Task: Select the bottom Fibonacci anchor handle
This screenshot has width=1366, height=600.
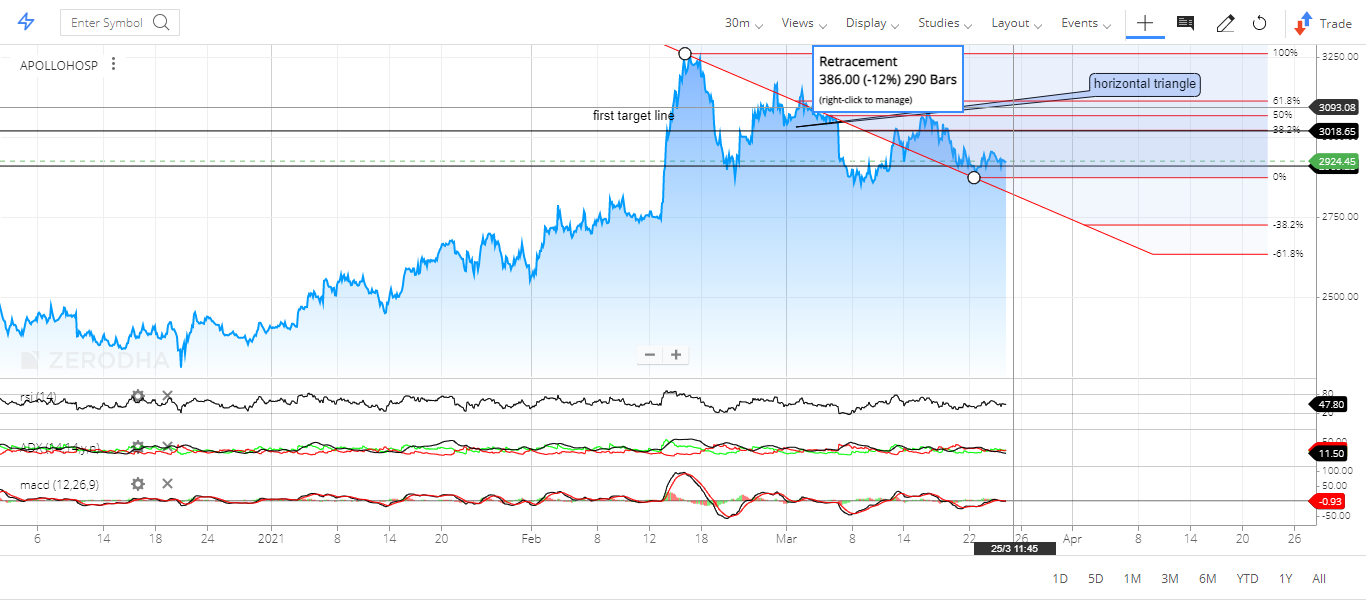Action: click(974, 177)
